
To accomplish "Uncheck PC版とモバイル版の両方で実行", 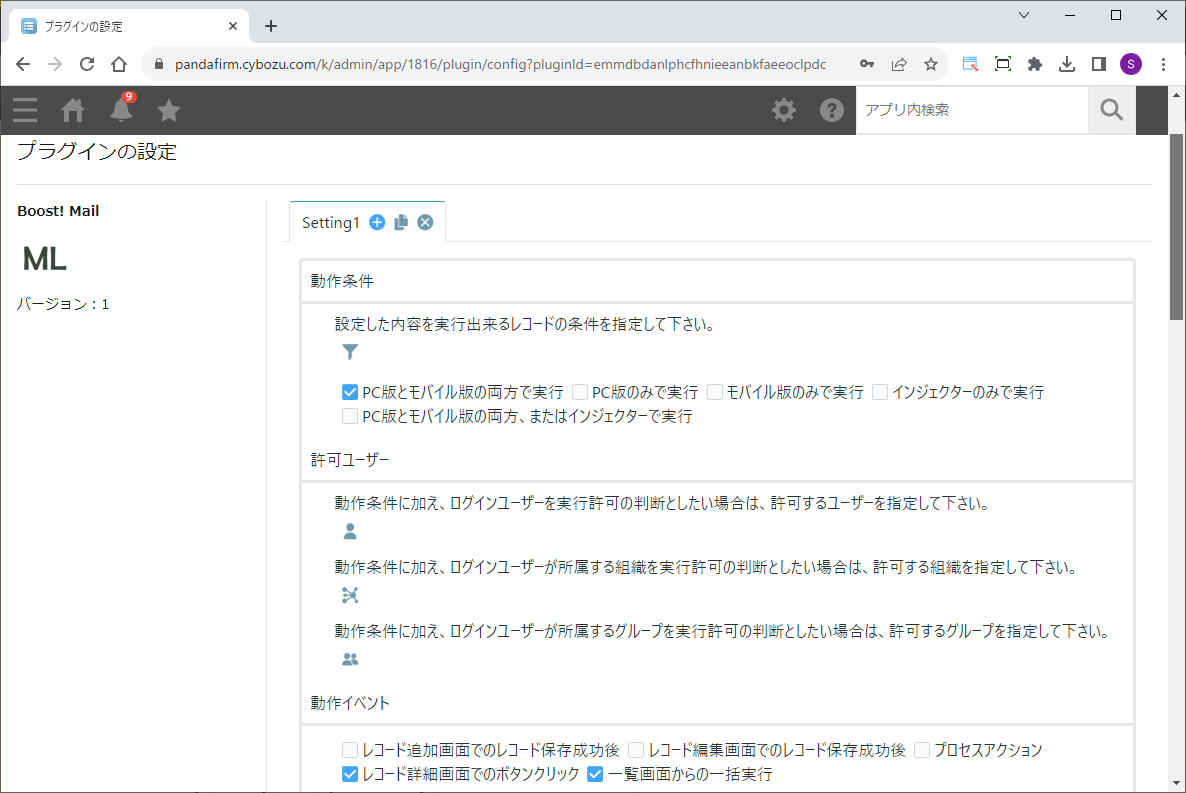I will click(350, 392).
